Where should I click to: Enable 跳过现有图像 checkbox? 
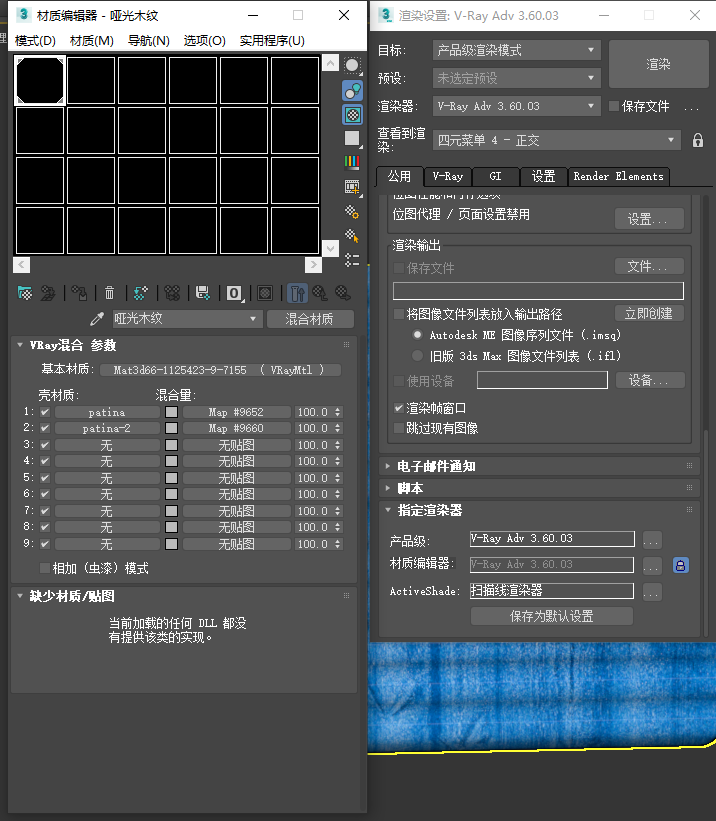(399, 428)
